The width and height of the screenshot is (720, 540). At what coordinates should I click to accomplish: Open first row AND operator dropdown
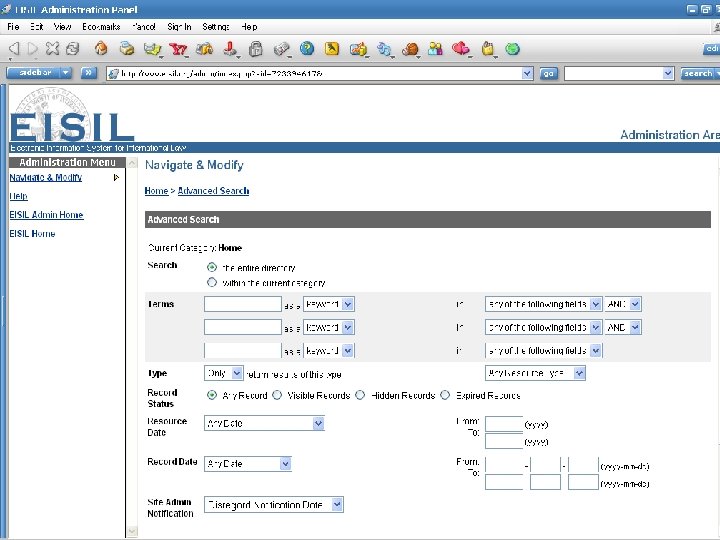623,304
